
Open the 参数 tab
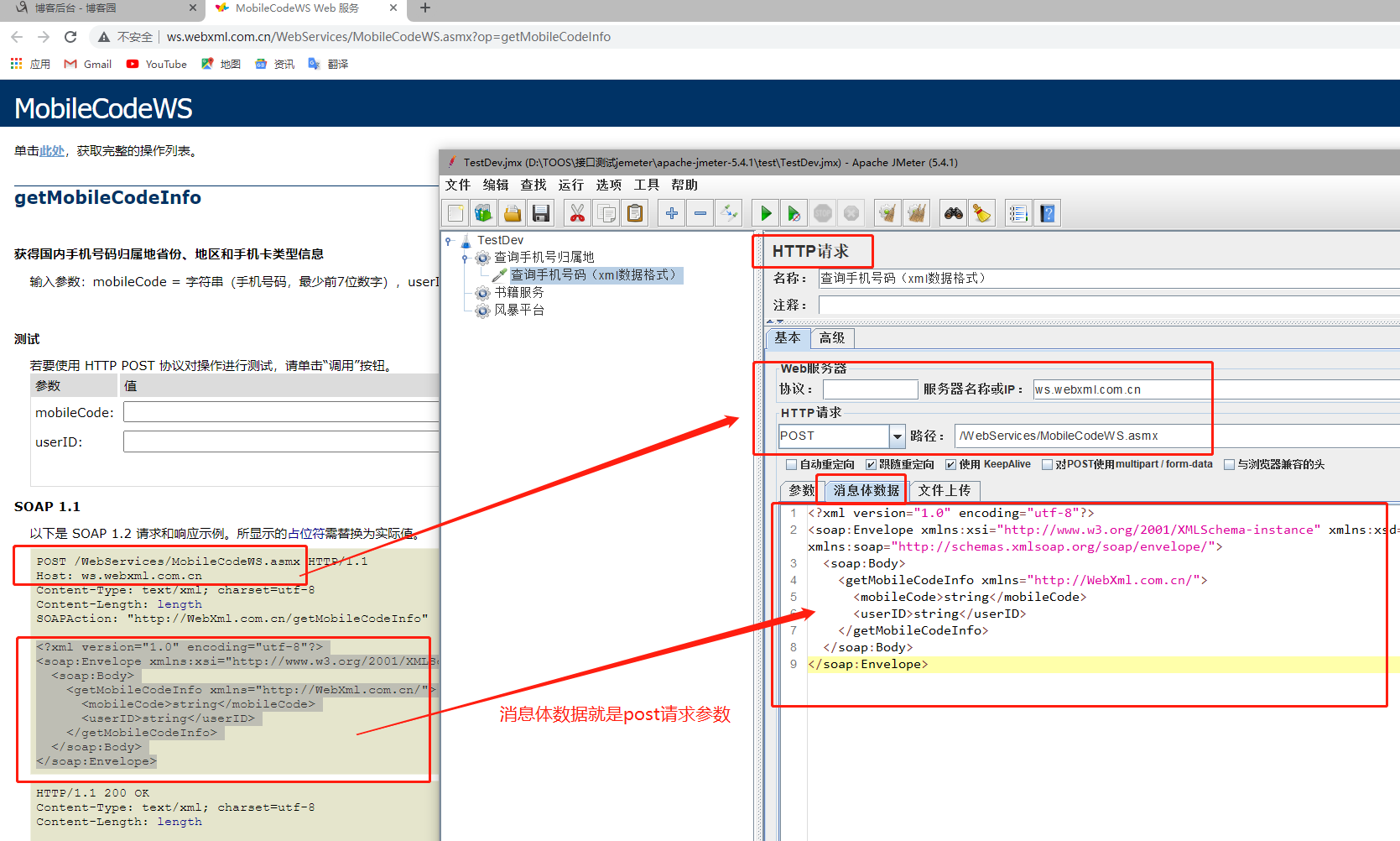(801, 491)
